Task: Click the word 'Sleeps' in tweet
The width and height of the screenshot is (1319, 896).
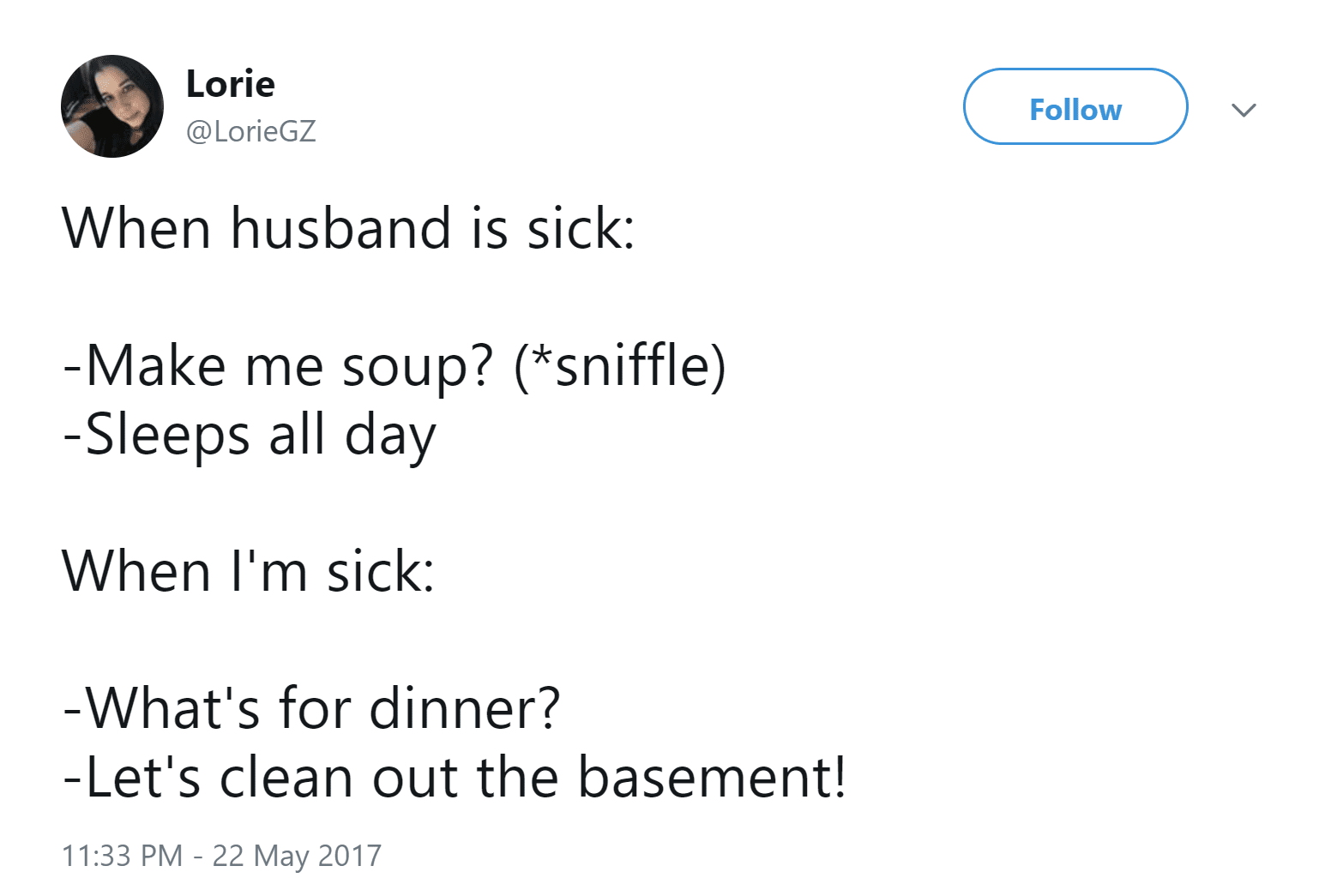Action: point(168,435)
